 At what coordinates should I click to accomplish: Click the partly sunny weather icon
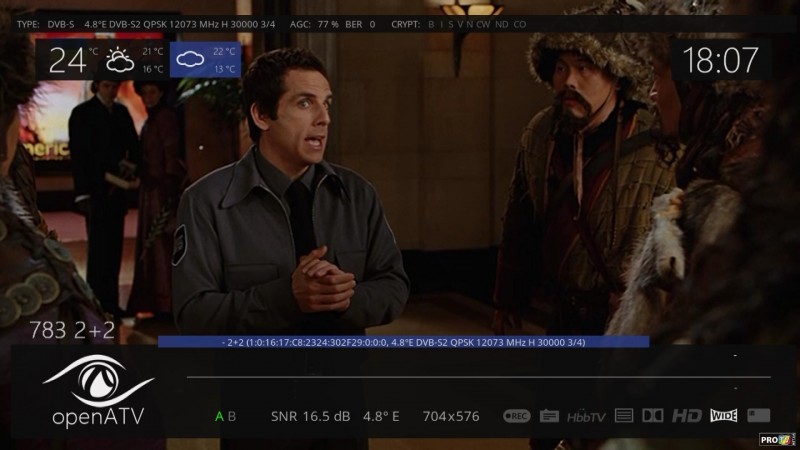pyautogui.click(x=120, y=61)
